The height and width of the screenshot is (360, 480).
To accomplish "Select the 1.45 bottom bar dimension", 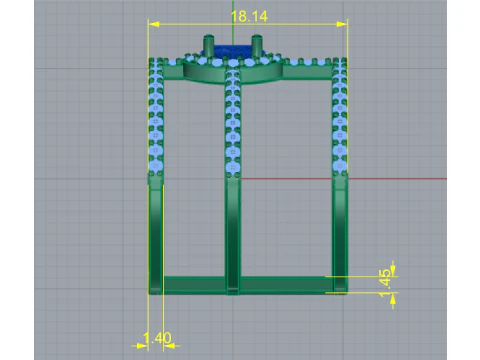I will [385, 283].
